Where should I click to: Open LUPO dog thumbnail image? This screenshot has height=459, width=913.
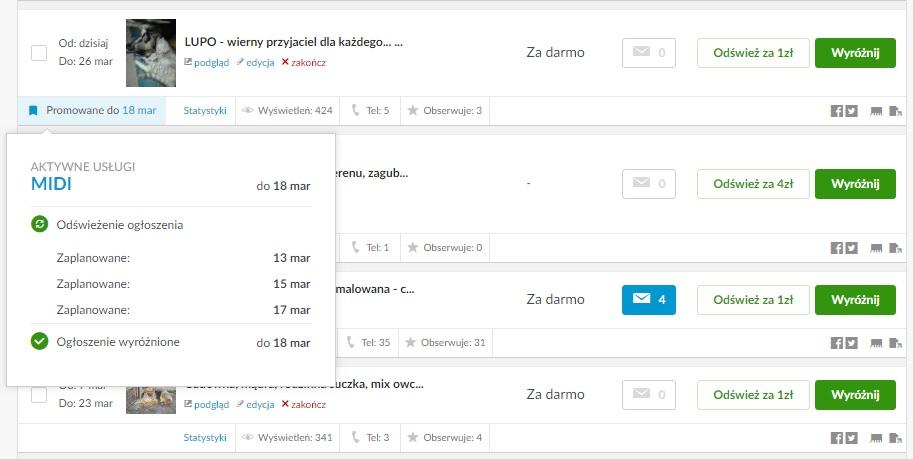[x=151, y=52]
